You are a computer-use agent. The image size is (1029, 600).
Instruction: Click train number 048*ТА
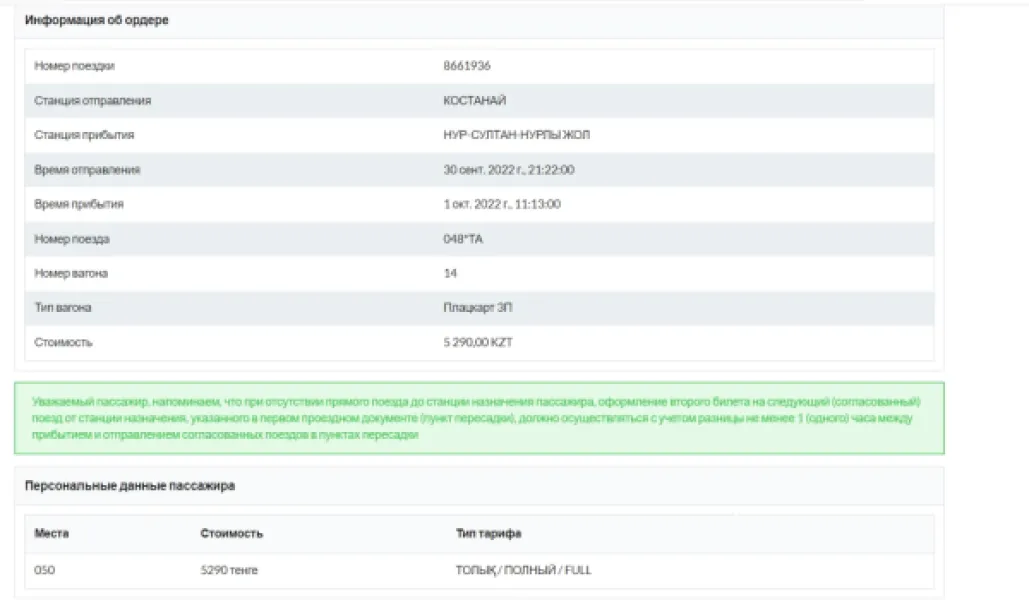point(463,239)
